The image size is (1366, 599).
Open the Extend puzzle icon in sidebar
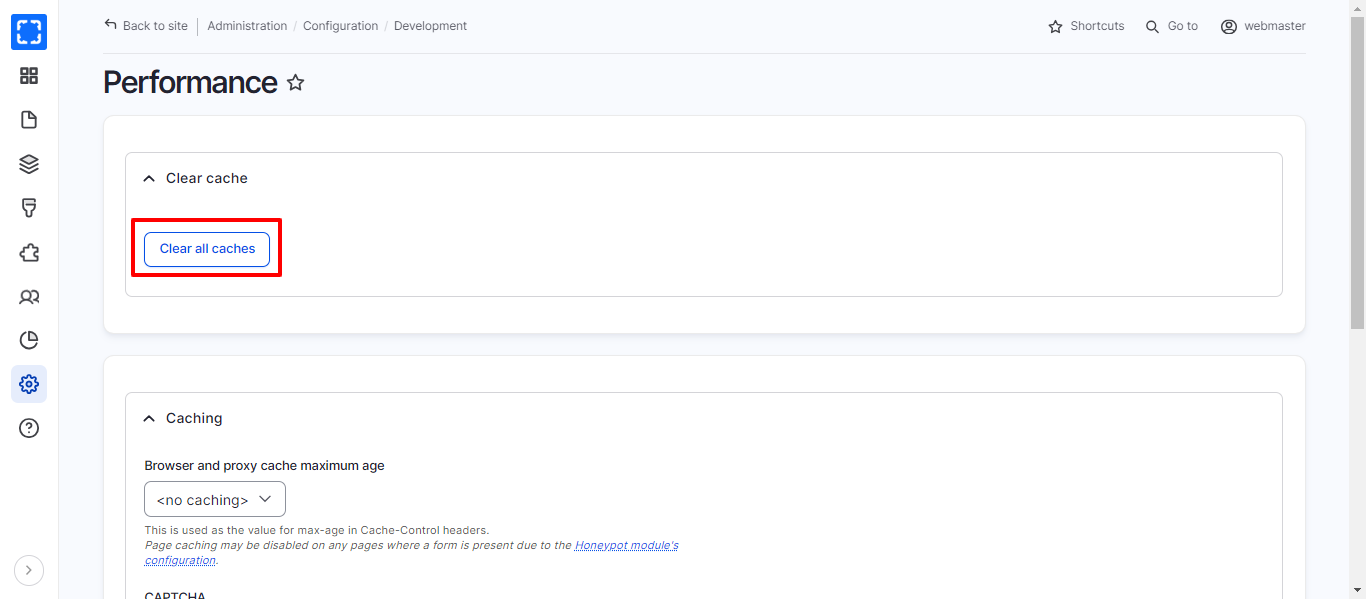point(29,252)
